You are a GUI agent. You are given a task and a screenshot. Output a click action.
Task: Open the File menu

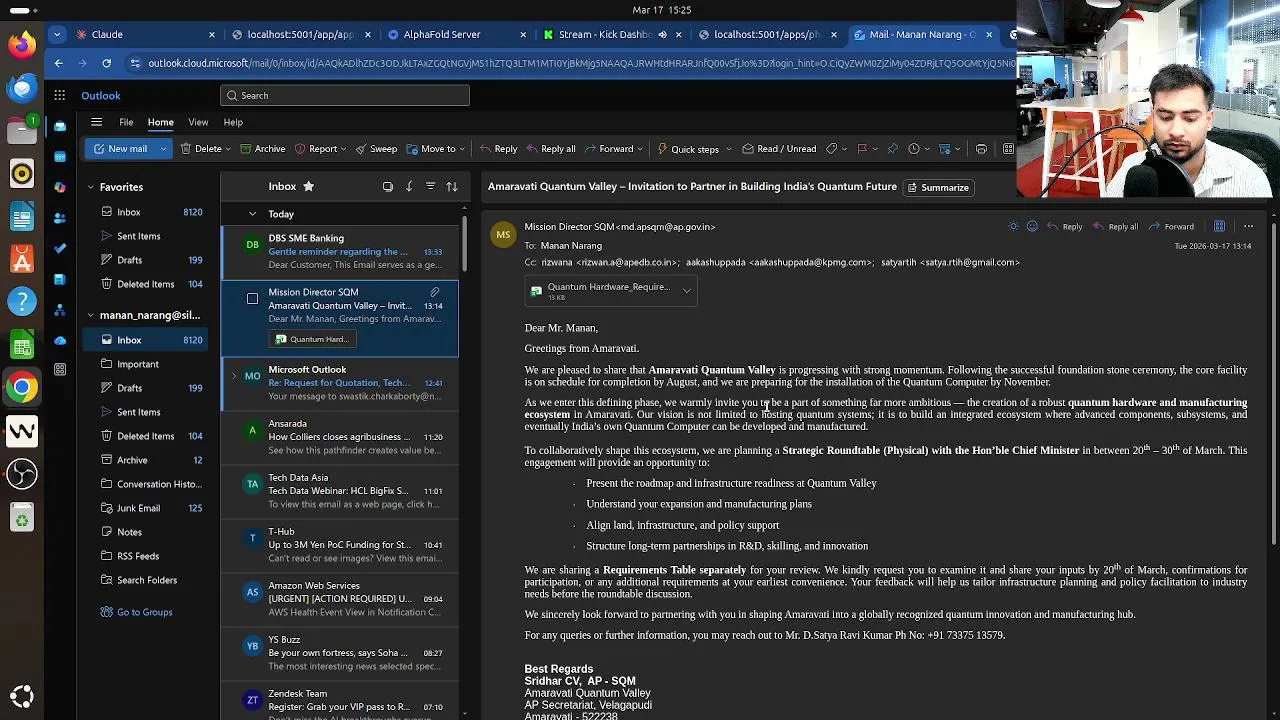[x=126, y=122]
